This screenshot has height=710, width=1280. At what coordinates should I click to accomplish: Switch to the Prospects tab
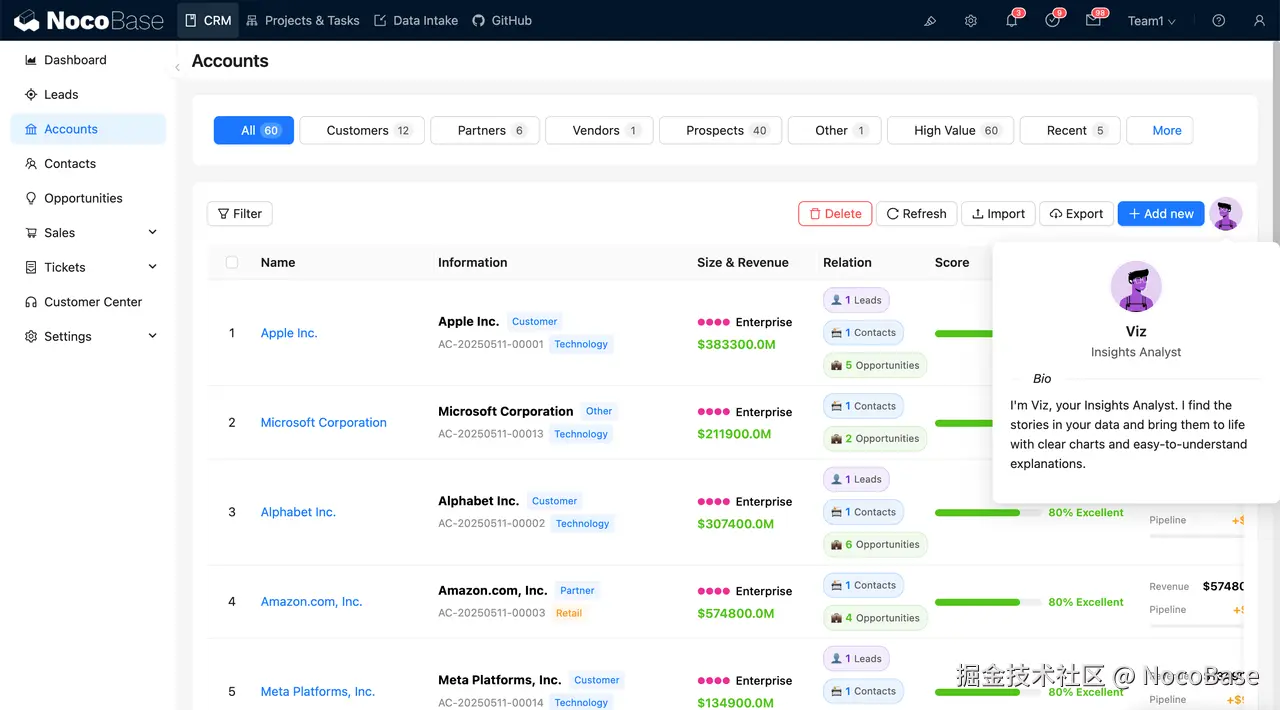coord(726,130)
